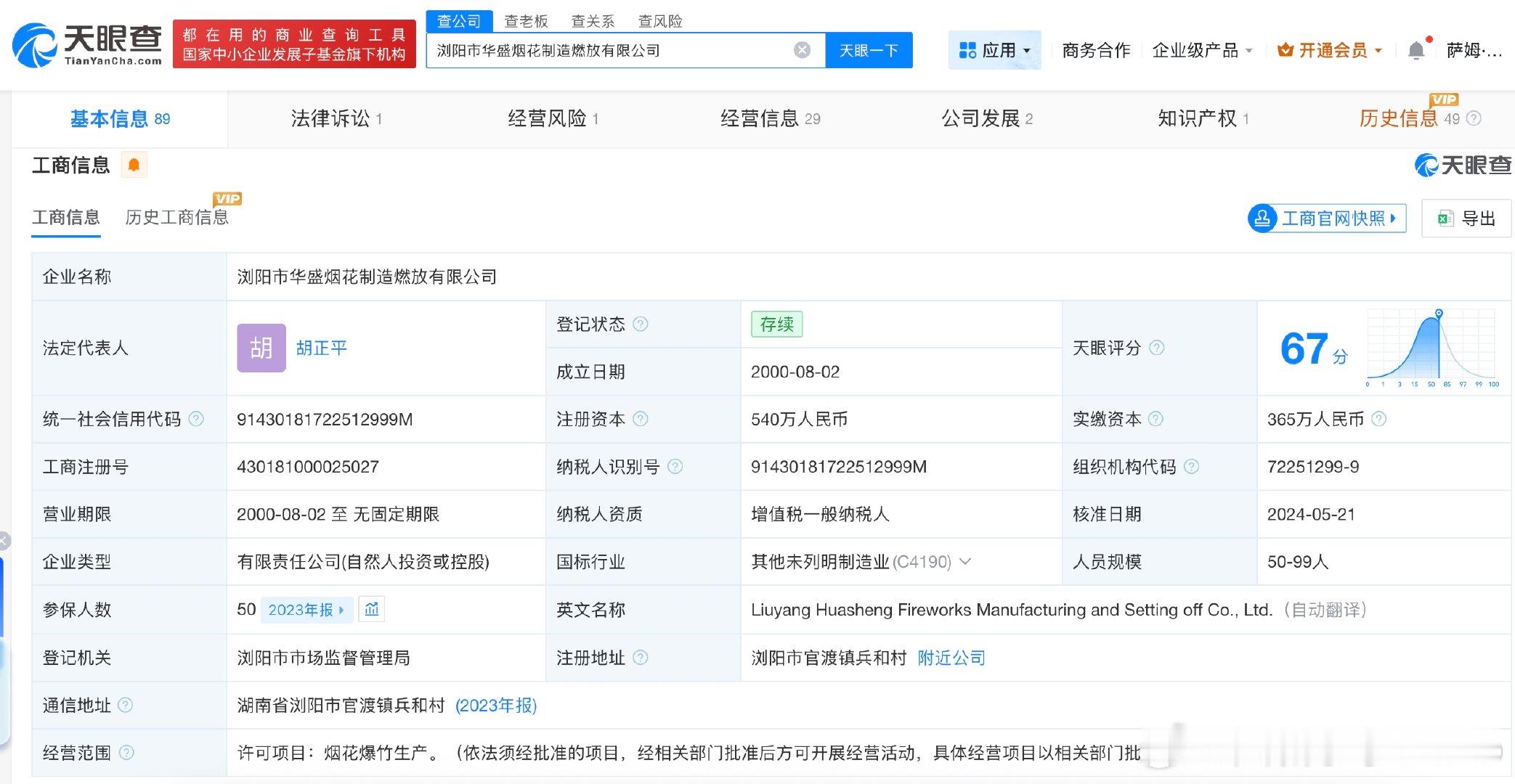The height and width of the screenshot is (784, 1515).
Task: Click the 天眼评分 distribution chart
Action: click(1431, 348)
